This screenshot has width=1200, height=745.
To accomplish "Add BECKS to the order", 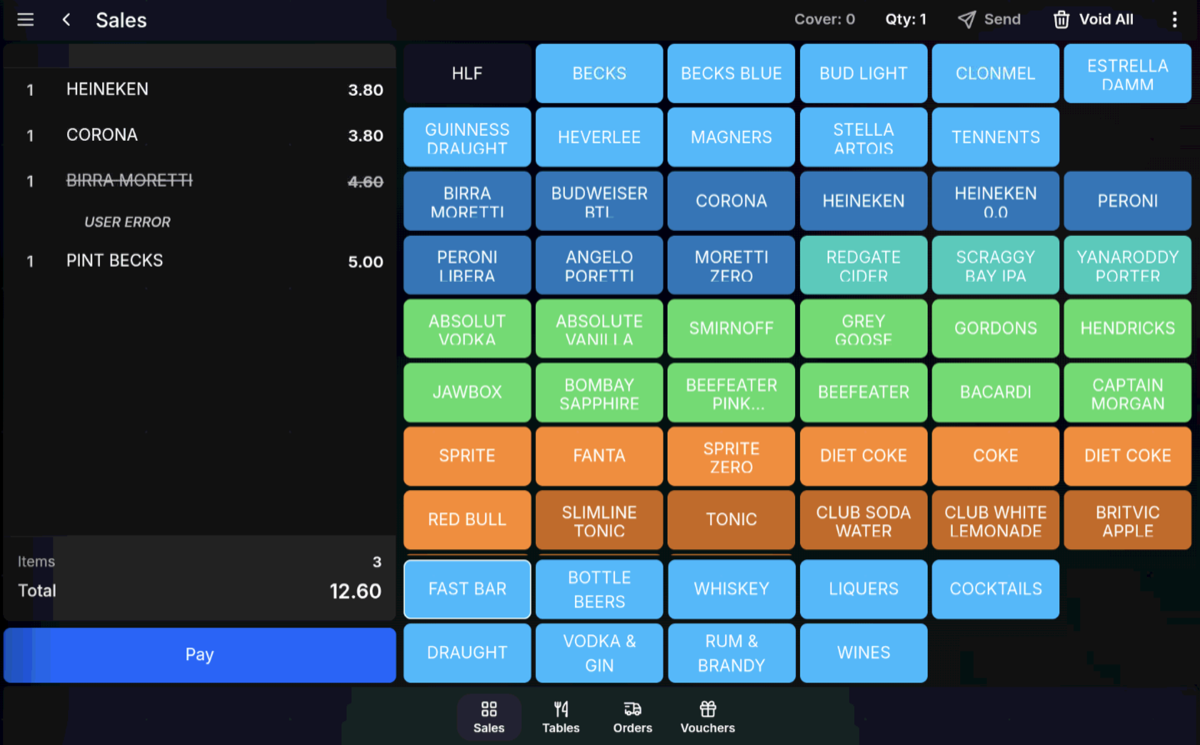I will pos(599,73).
